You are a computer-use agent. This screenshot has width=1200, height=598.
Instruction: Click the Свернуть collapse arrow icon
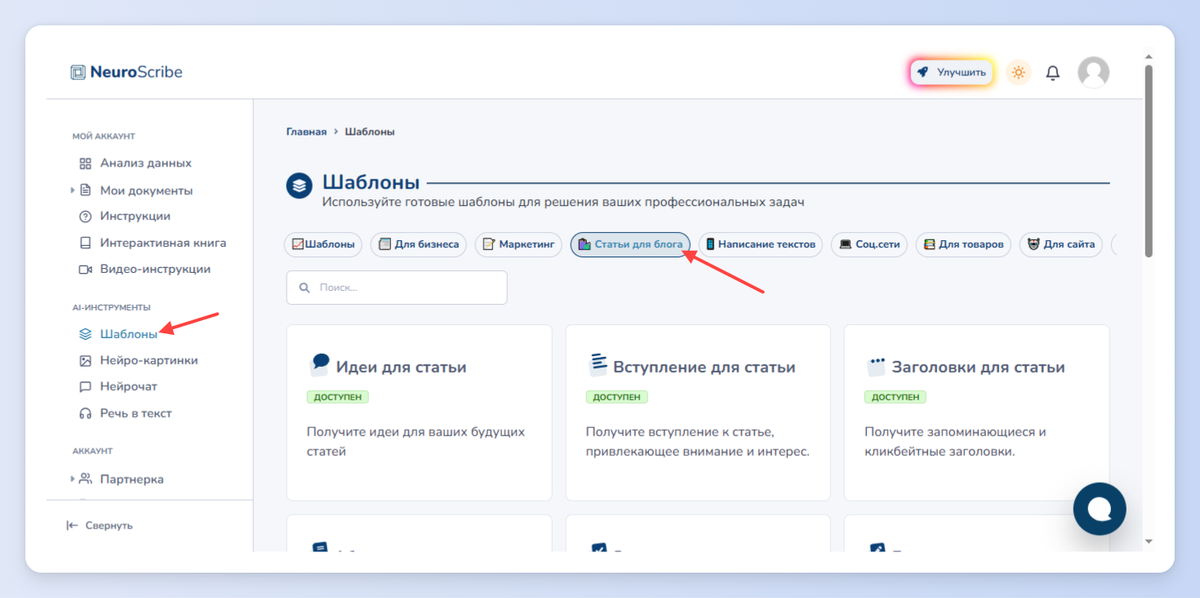pos(72,525)
